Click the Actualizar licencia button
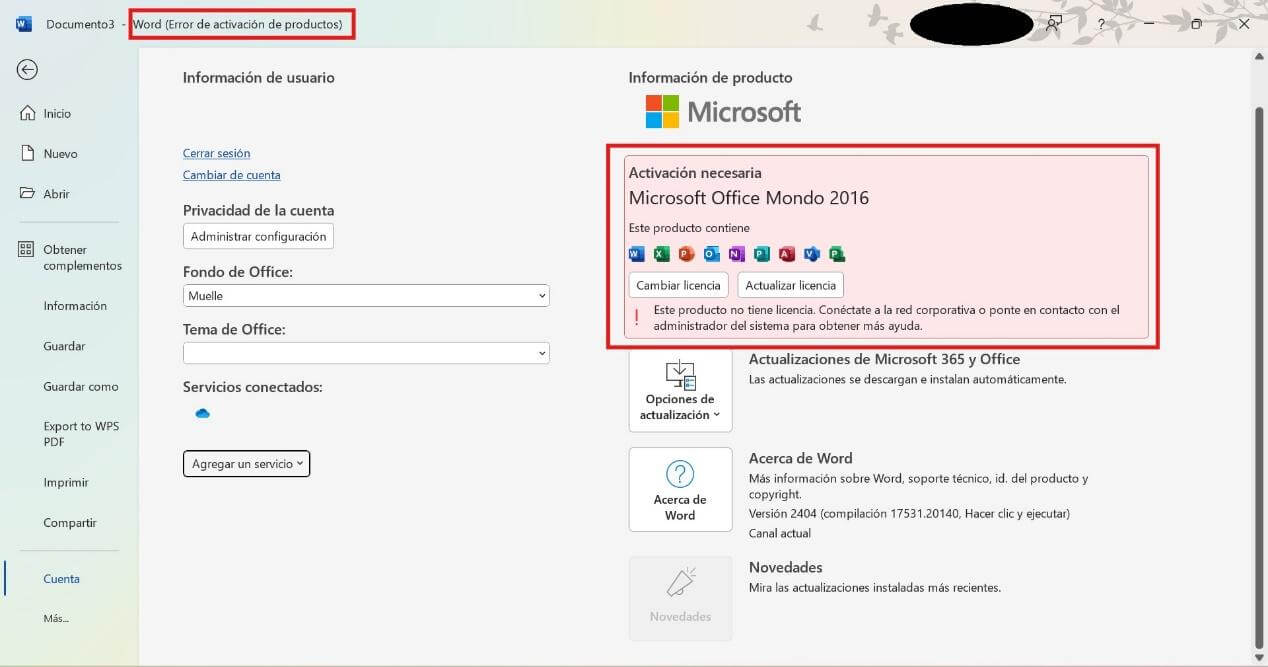 tap(790, 285)
